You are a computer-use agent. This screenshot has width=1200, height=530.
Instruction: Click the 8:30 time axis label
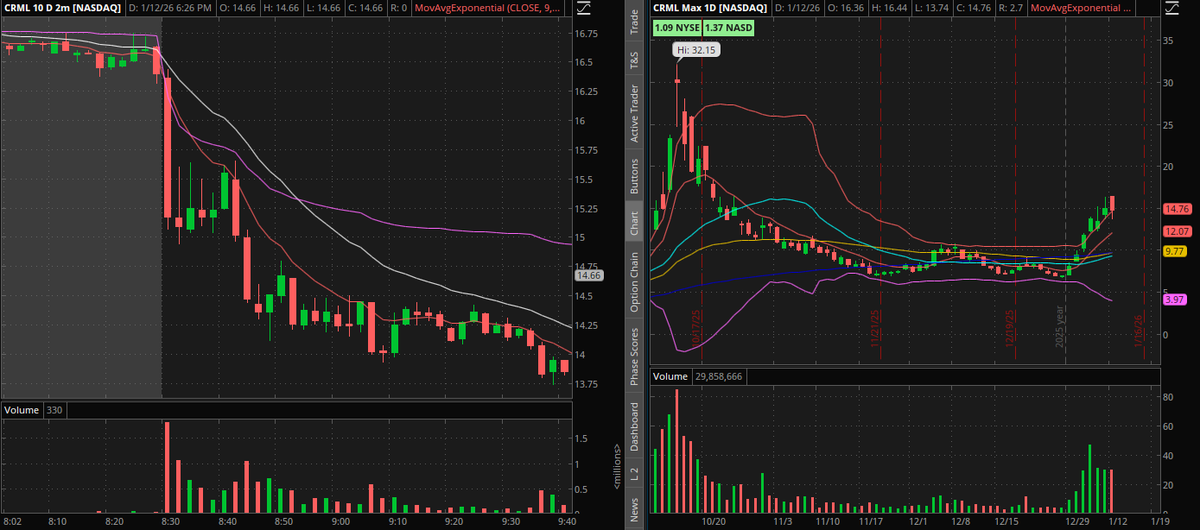tap(171, 521)
